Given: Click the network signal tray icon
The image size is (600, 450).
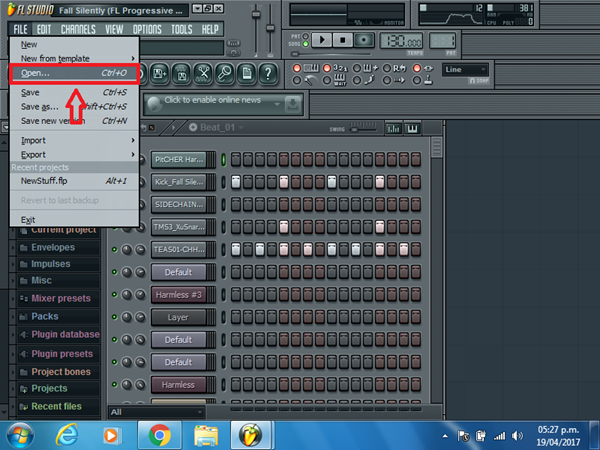Looking at the screenshot, I should [499, 435].
